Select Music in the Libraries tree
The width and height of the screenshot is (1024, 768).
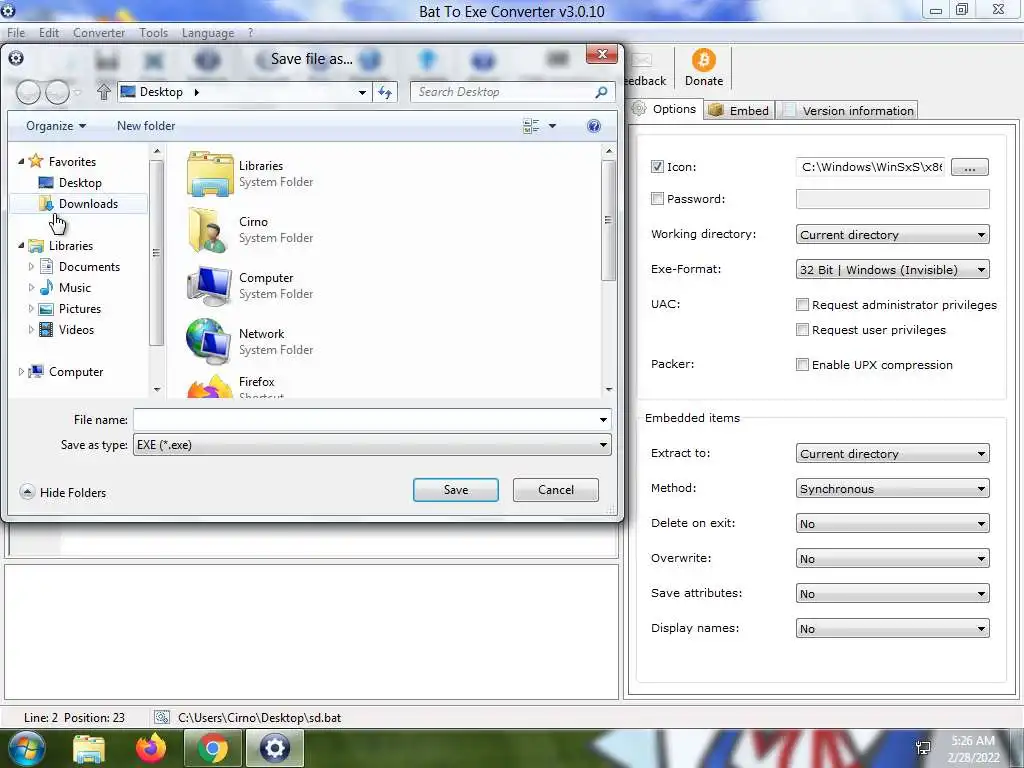pyautogui.click(x=74, y=288)
